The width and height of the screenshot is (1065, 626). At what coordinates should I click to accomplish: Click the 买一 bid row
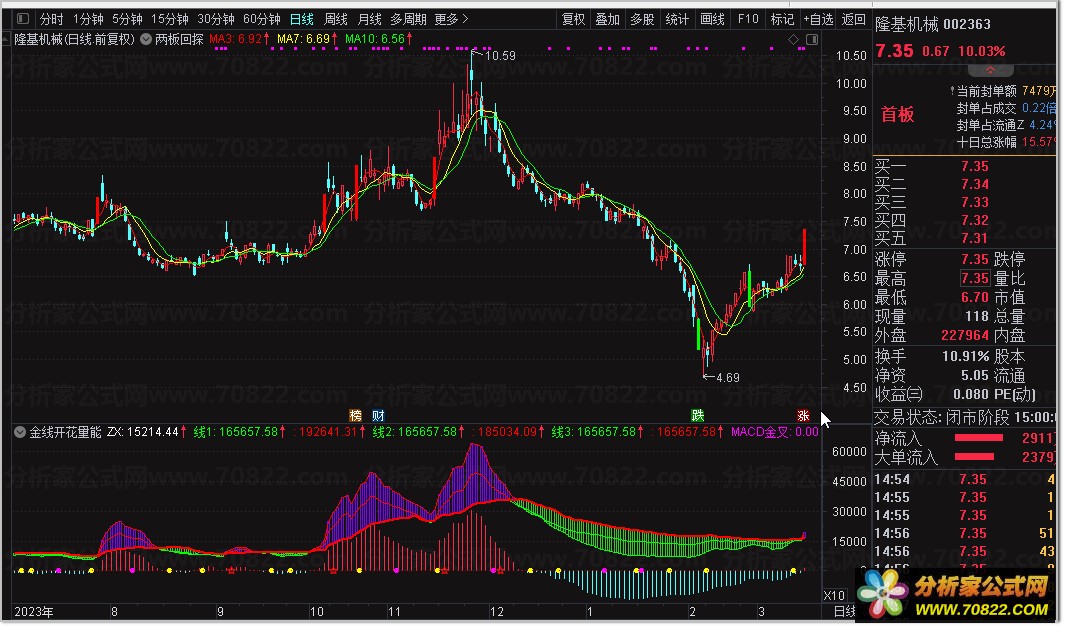[x=966, y=166]
